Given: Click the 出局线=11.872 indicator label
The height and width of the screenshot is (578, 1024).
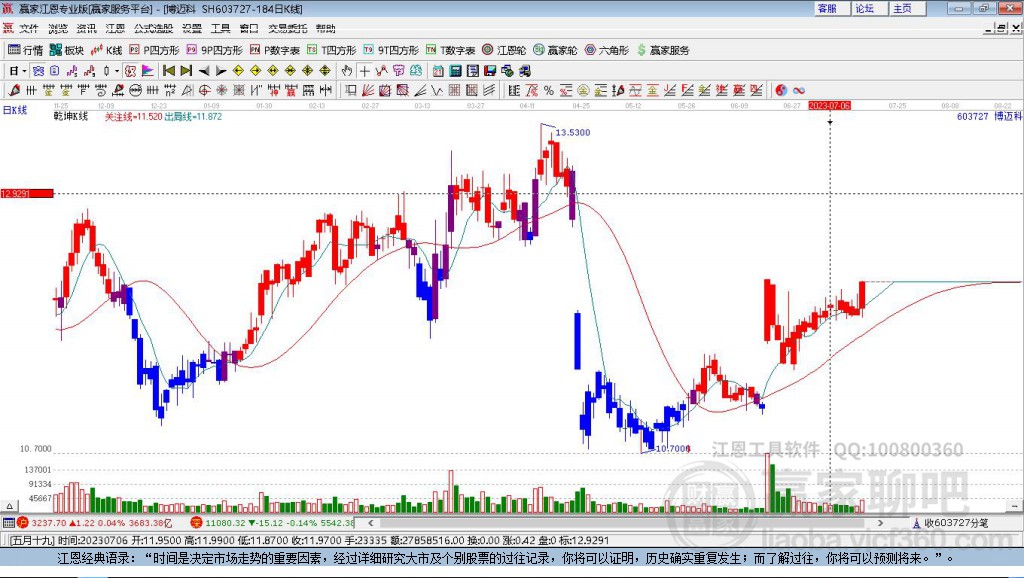Looking at the screenshot, I should click(193, 116).
